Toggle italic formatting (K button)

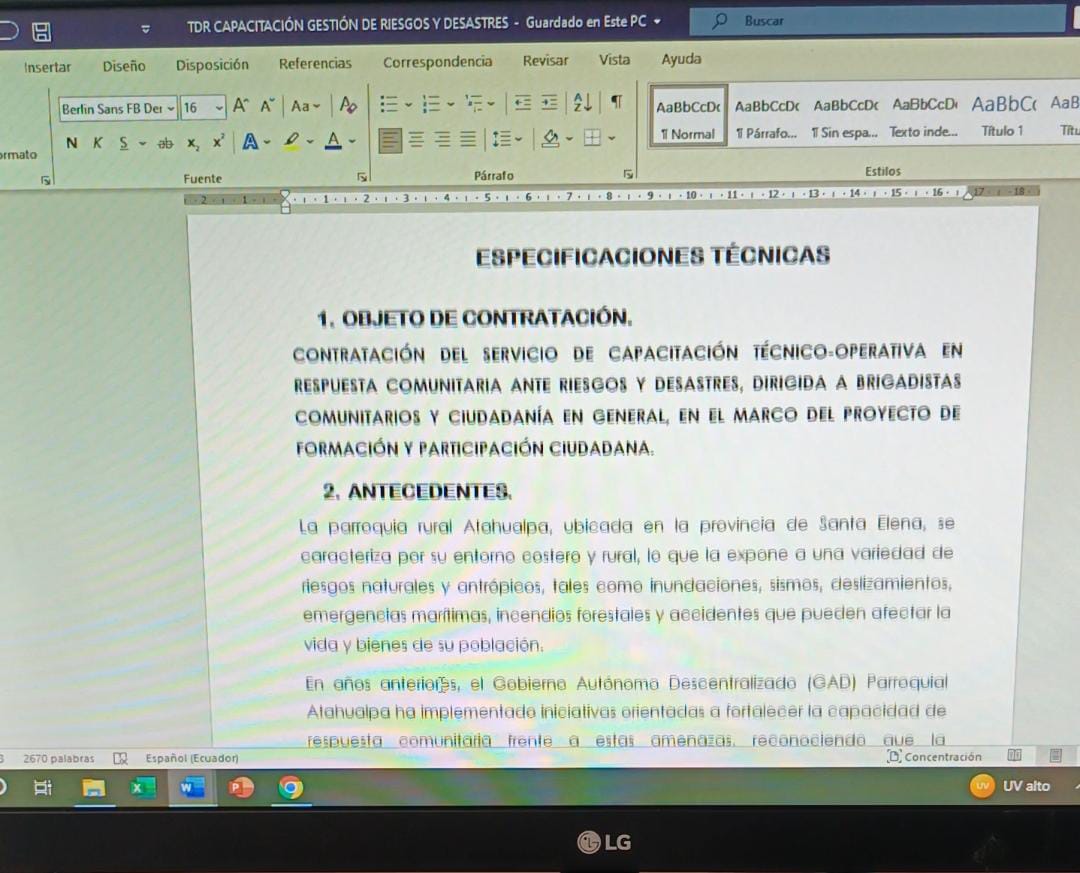click(x=98, y=143)
